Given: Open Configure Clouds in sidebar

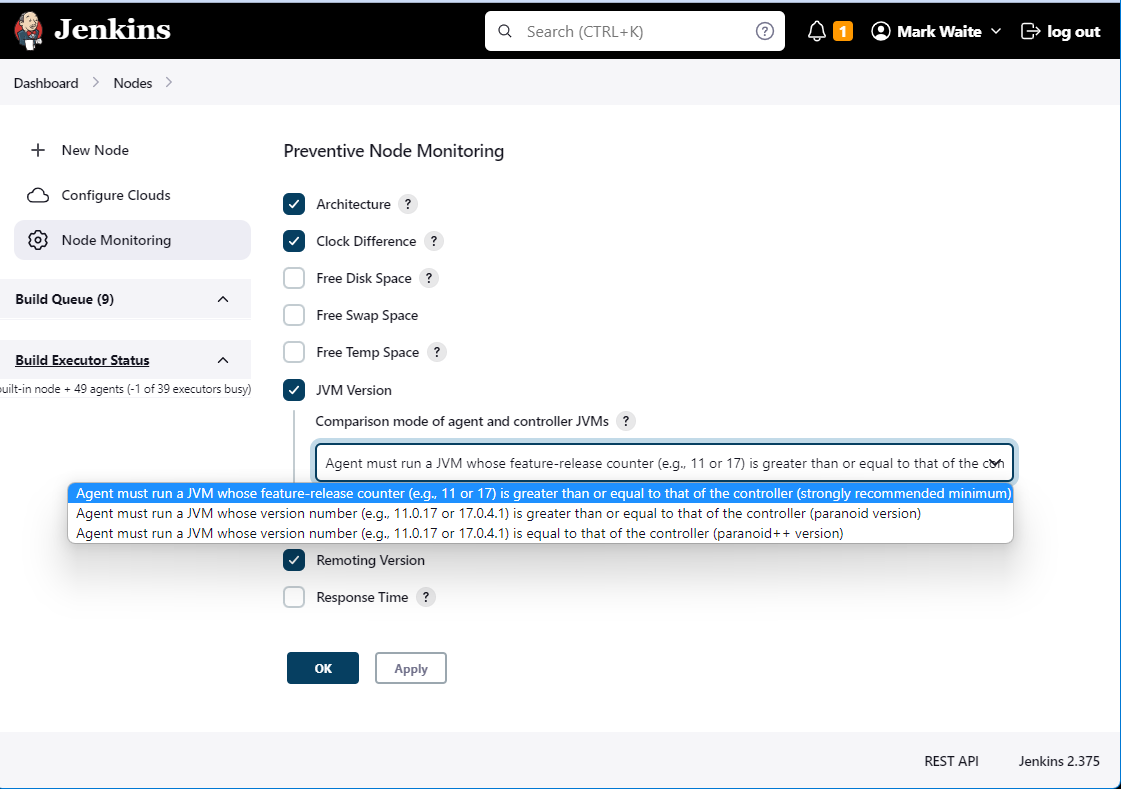Looking at the screenshot, I should (132, 195).
